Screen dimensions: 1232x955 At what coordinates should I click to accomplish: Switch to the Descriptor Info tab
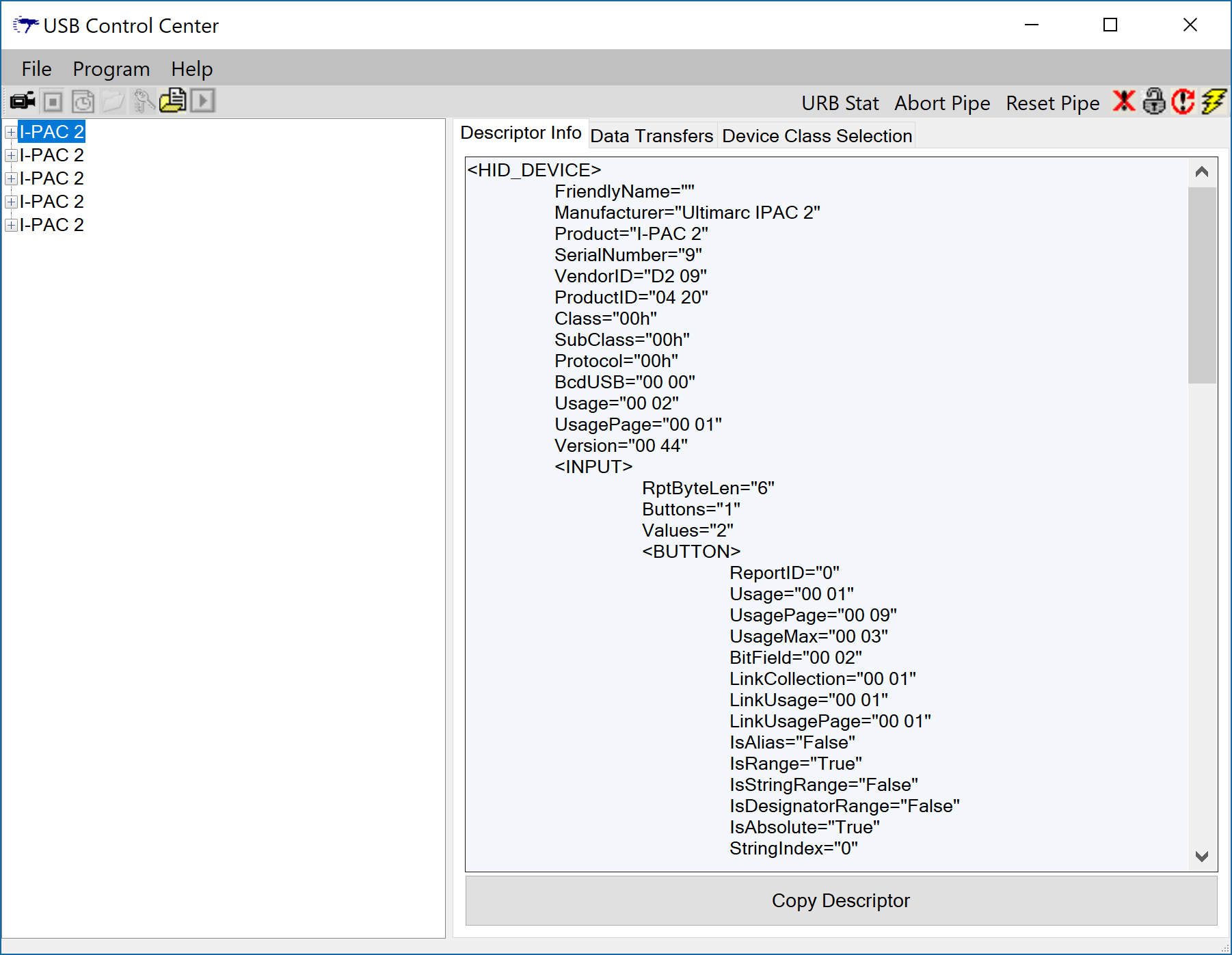(x=521, y=133)
